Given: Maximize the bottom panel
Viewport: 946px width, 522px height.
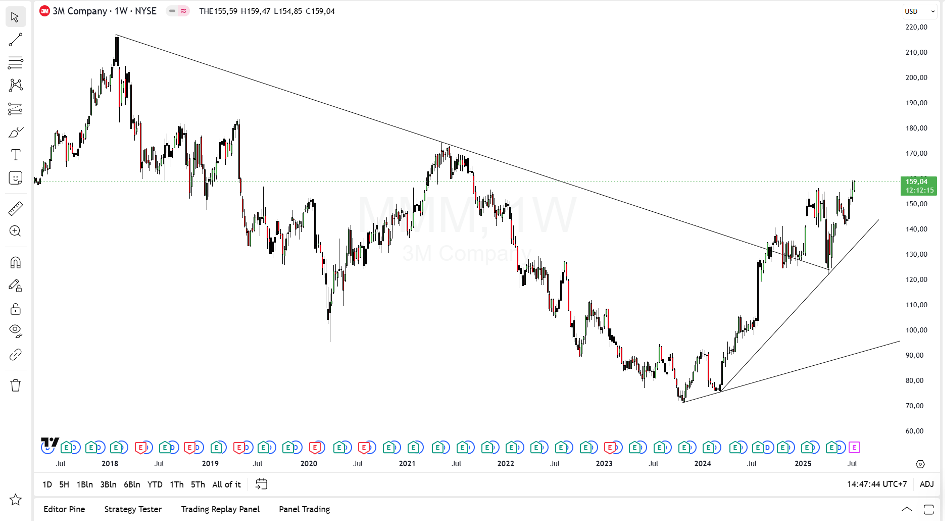Looking at the screenshot, I should (929, 509).
